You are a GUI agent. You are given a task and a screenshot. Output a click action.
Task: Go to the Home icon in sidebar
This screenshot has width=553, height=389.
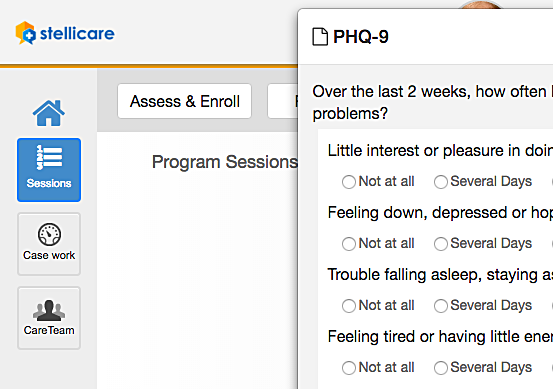[49, 113]
